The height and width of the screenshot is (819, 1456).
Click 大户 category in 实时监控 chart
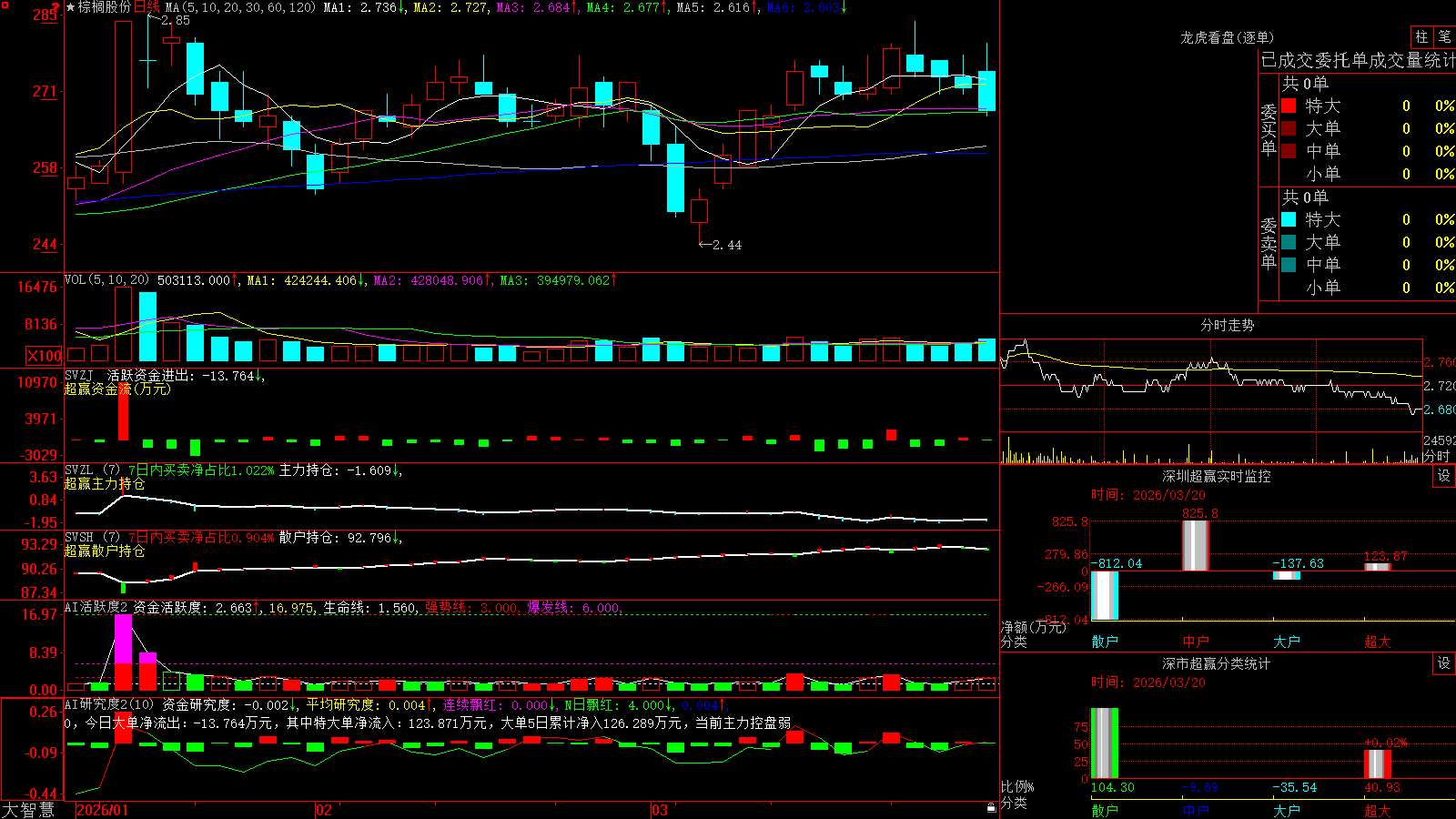pyautogui.click(x=1287, y=642)
